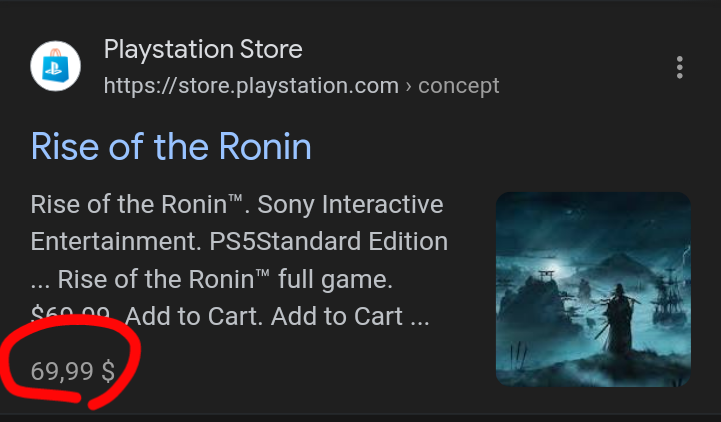Click the PlayStation logo on the bag icon
Image resolution: width=721 pixels, height=422 pixels.
55,70
